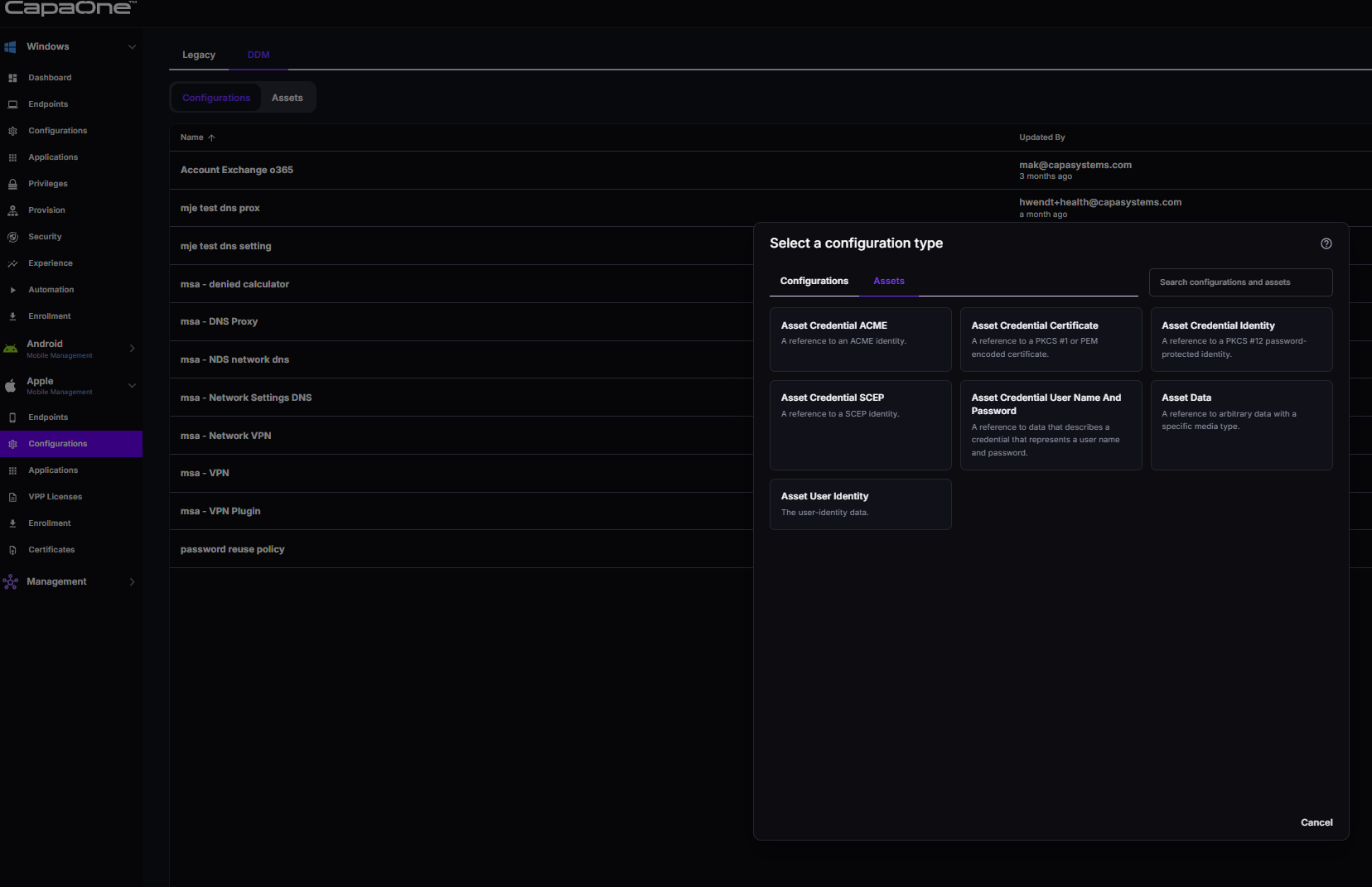Image resolution: width=1372 pixels, height=887 pixels.
Task: Click the Windows Configurations gear icon
Action: (x=12, y=131)
